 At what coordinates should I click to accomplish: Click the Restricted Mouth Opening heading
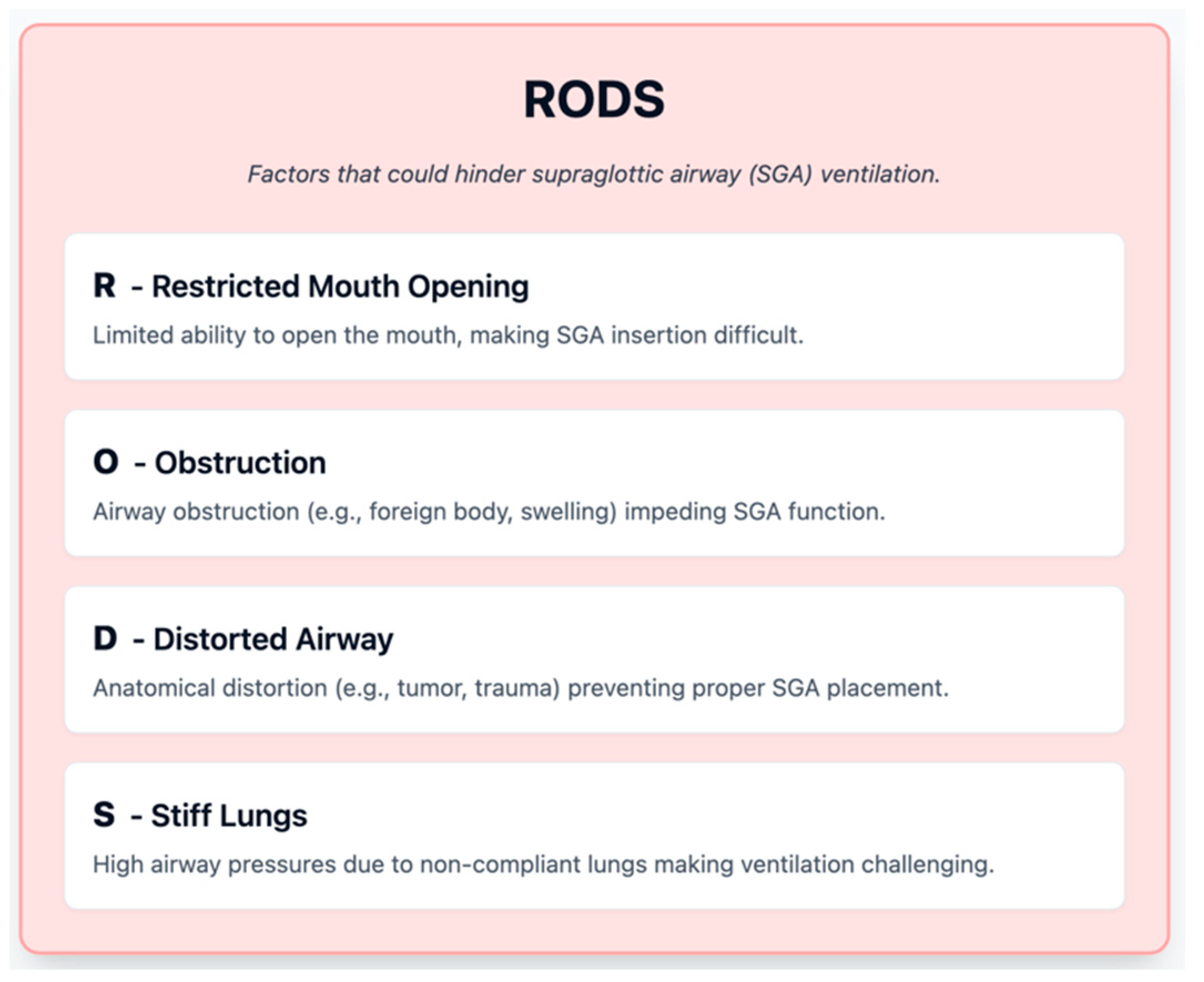click(x=340, y=286)
